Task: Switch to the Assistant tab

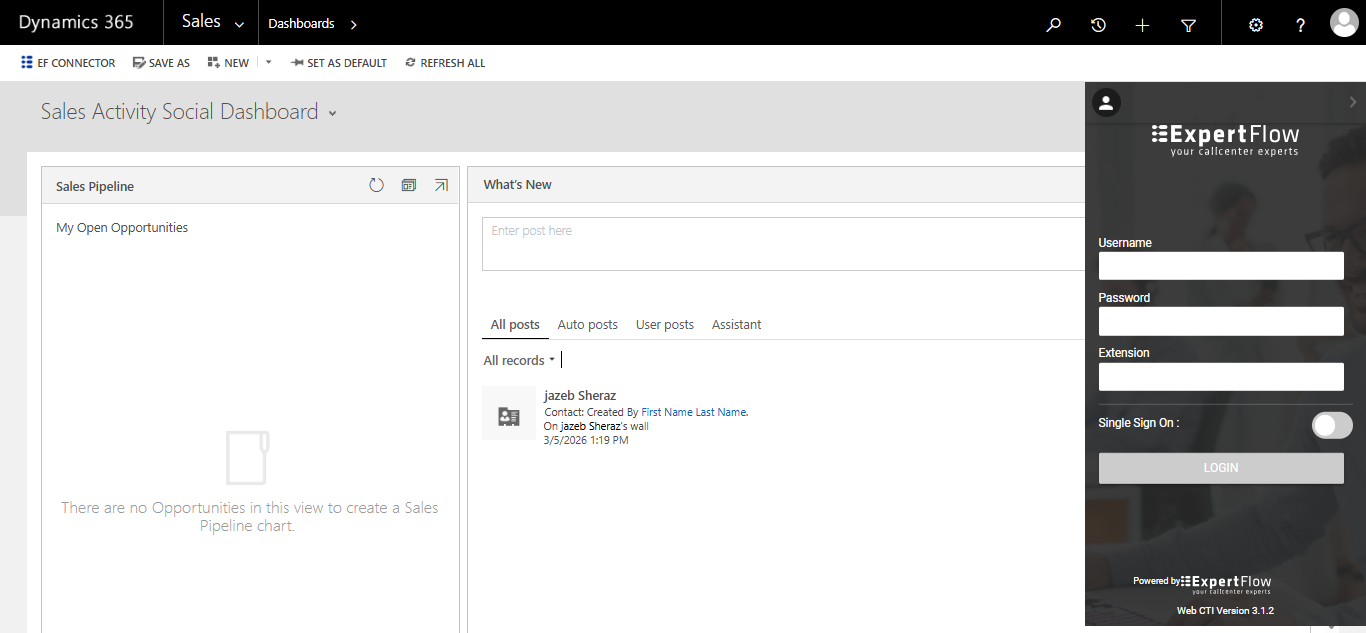Action: [736, 325]
